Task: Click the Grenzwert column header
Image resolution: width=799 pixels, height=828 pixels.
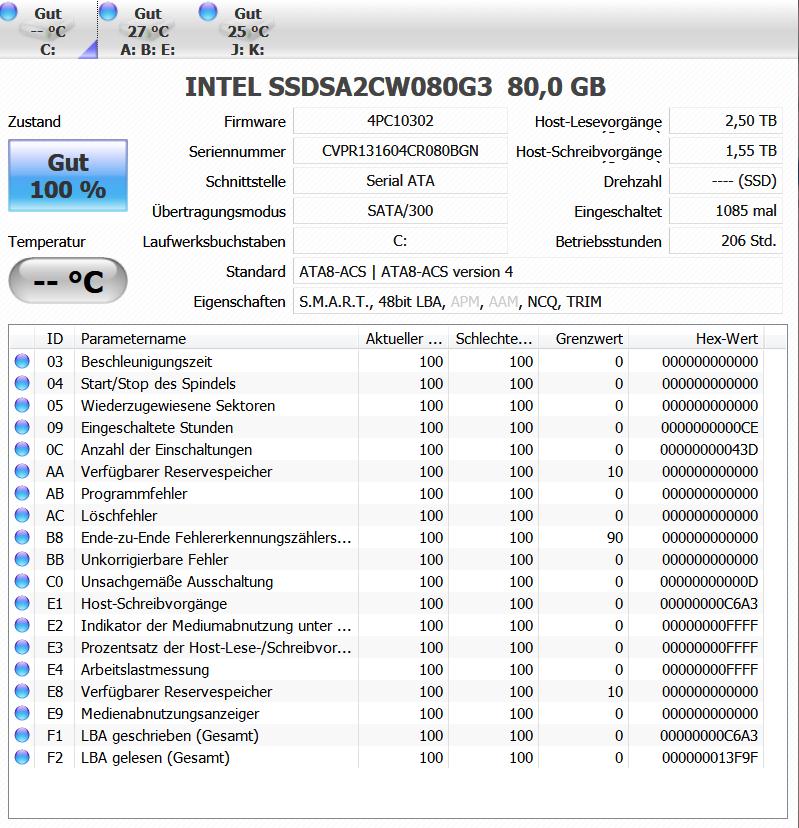Action: (x=584, y=338)
